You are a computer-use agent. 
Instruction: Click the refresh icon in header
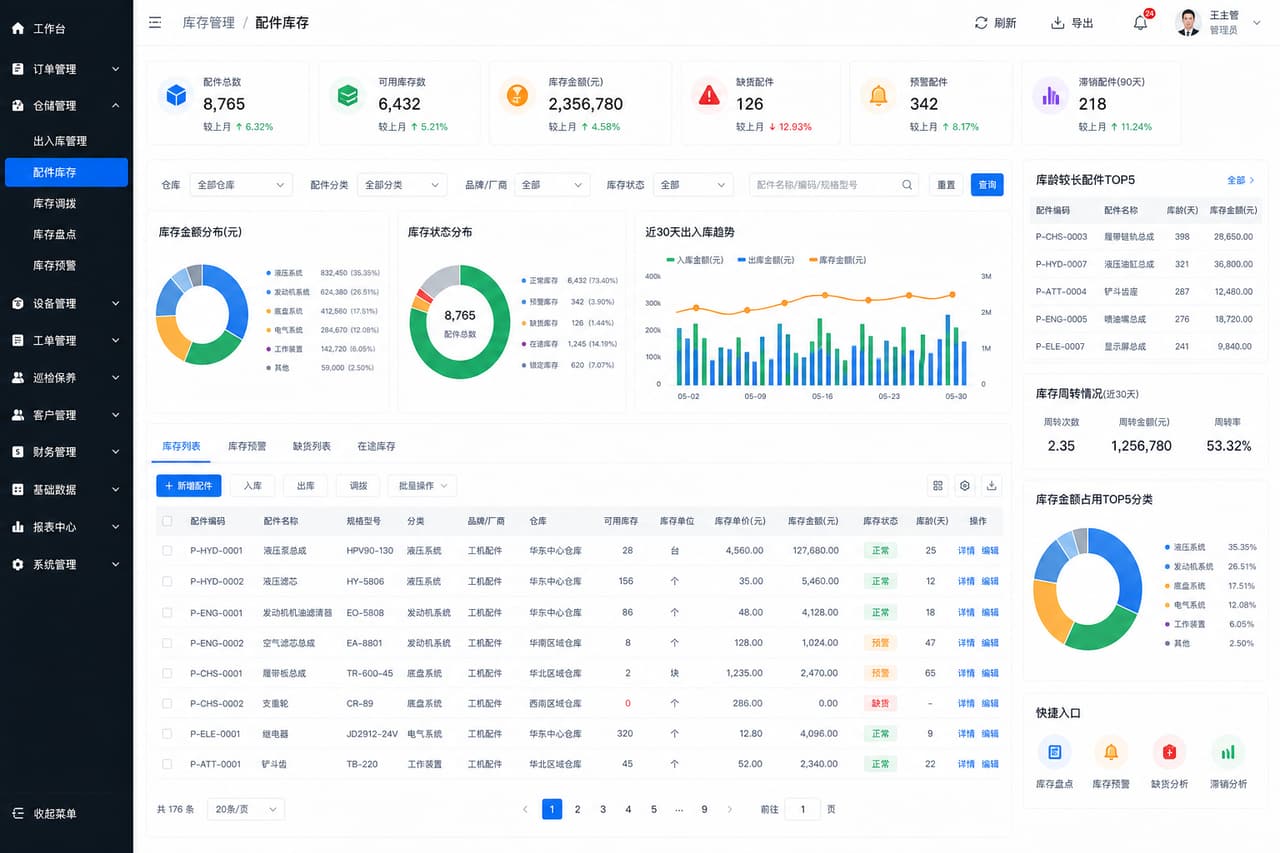click(981, 23)
